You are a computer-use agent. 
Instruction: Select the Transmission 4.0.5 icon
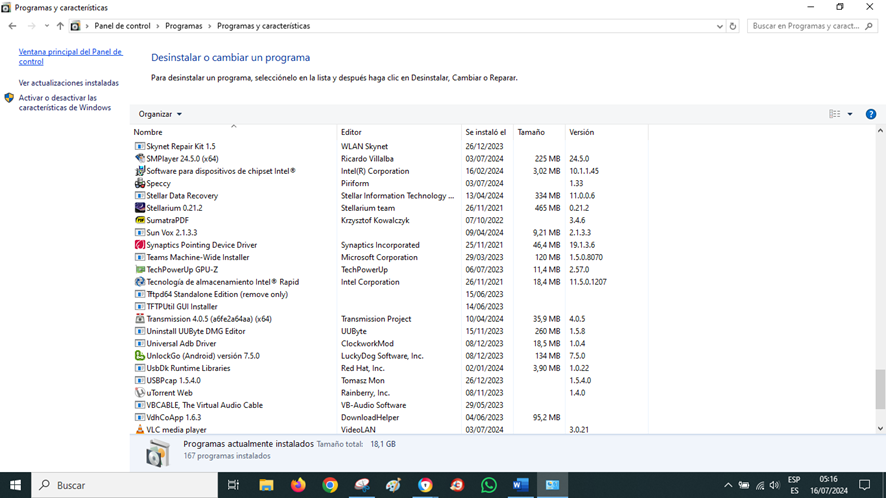(x=140, y=319)
